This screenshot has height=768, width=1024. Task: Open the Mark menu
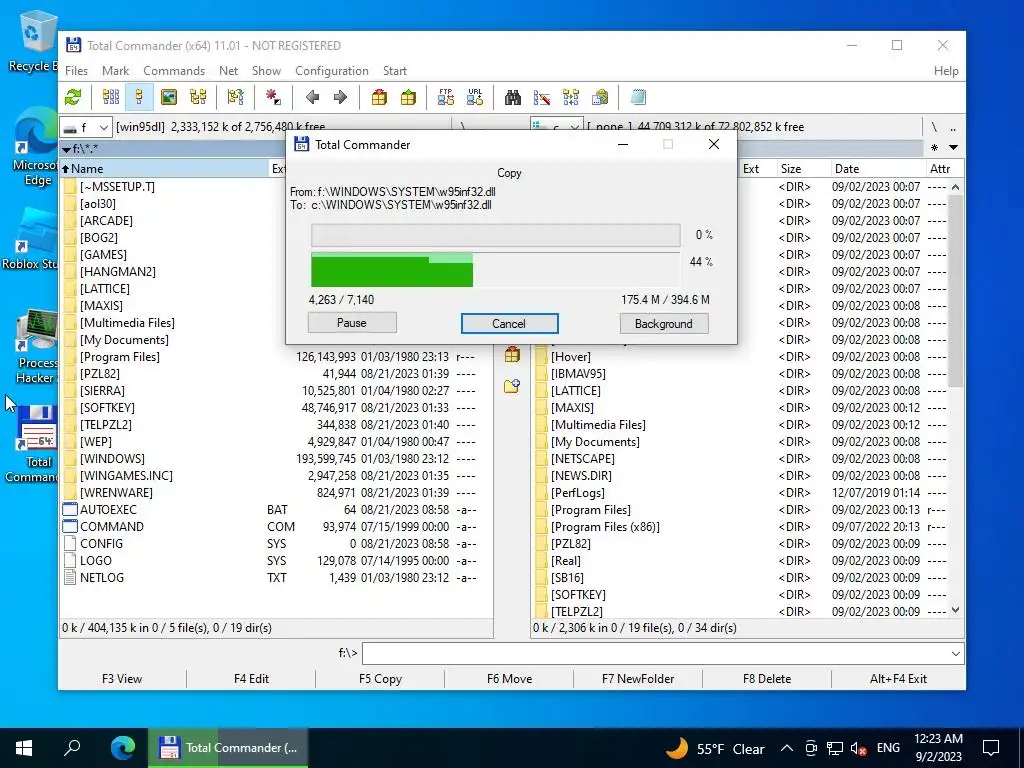point(116,71)
